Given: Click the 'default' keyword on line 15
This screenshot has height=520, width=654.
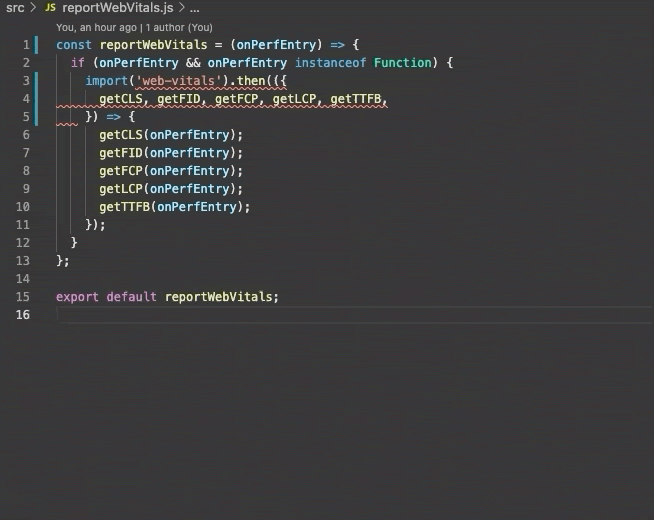Looking at the screenshot, I should (x=131, y=296).
